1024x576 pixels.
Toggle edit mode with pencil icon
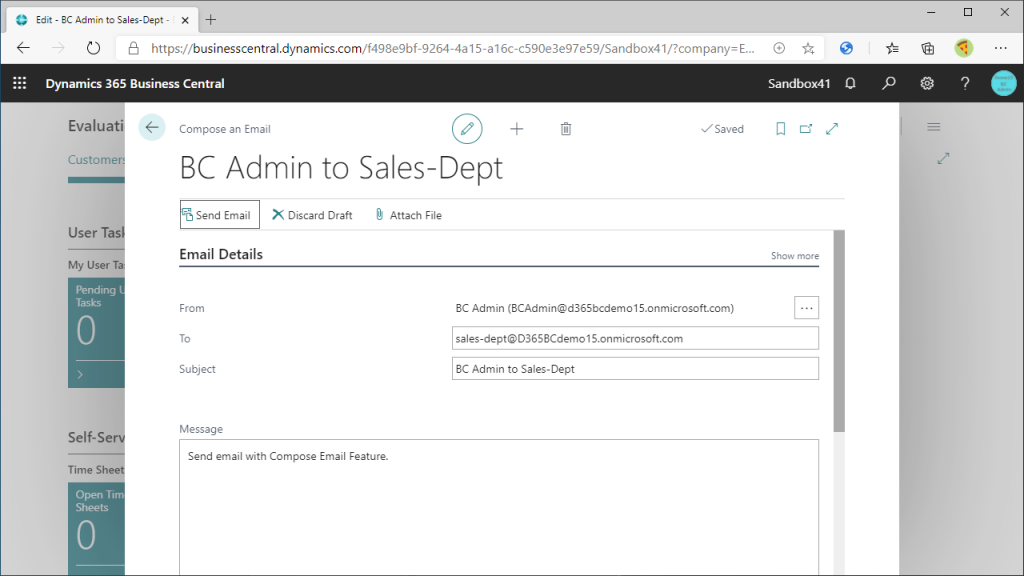(x=467, y=129)
